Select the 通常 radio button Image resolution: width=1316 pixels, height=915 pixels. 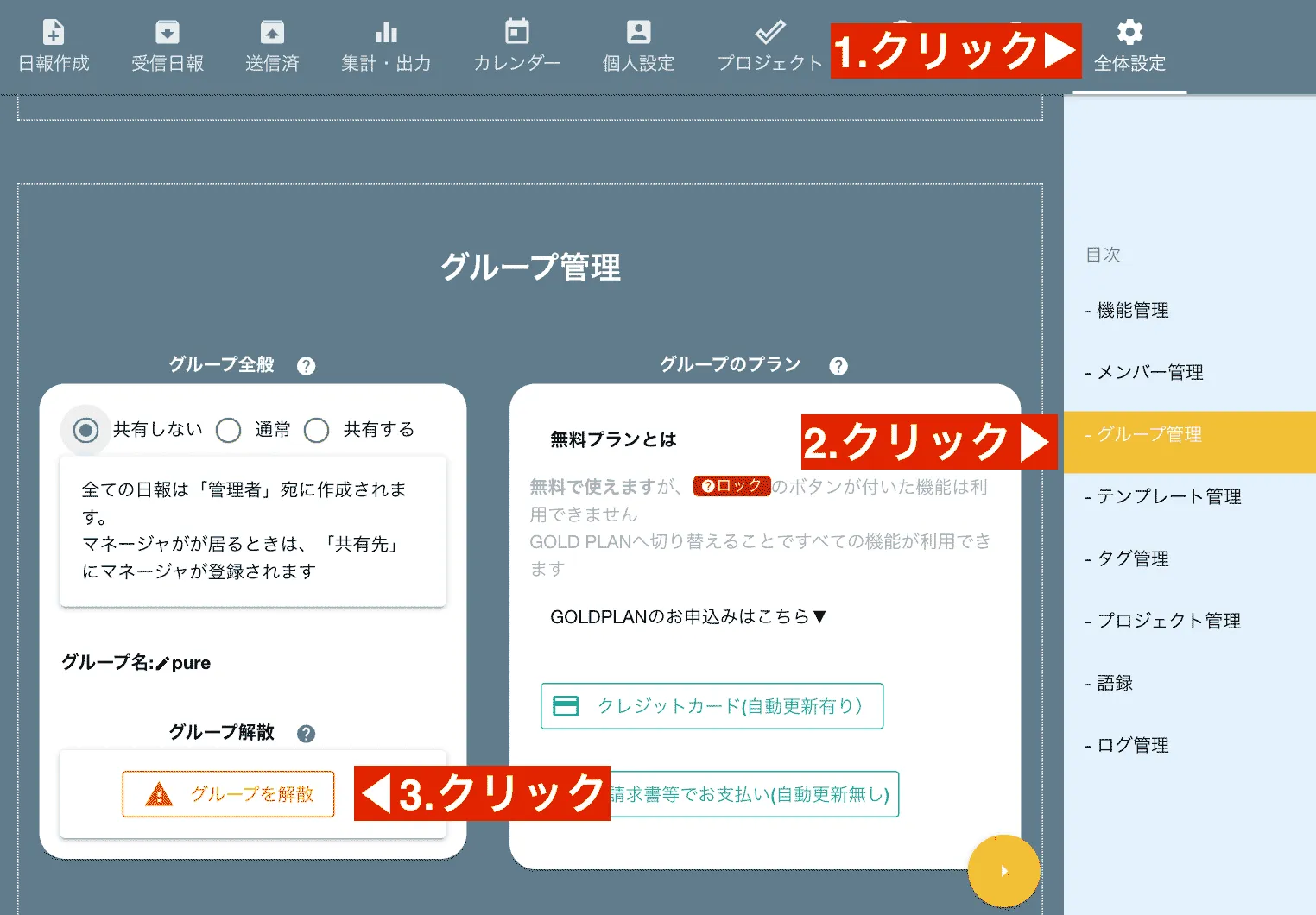point(228,429)
